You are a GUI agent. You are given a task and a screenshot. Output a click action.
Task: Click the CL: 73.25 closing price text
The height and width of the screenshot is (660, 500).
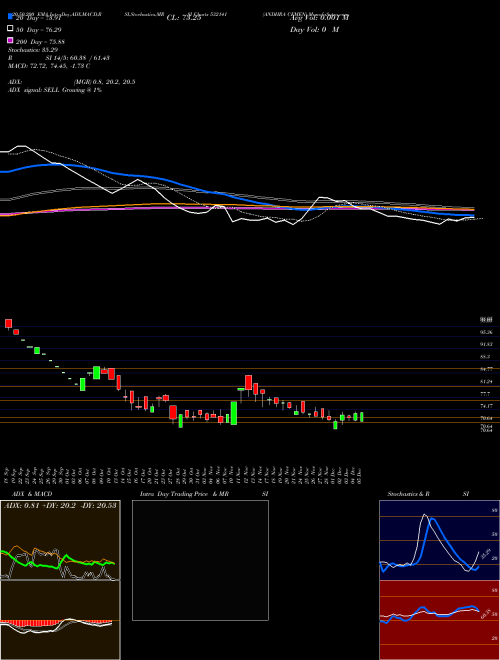click(x=184, y=18)
